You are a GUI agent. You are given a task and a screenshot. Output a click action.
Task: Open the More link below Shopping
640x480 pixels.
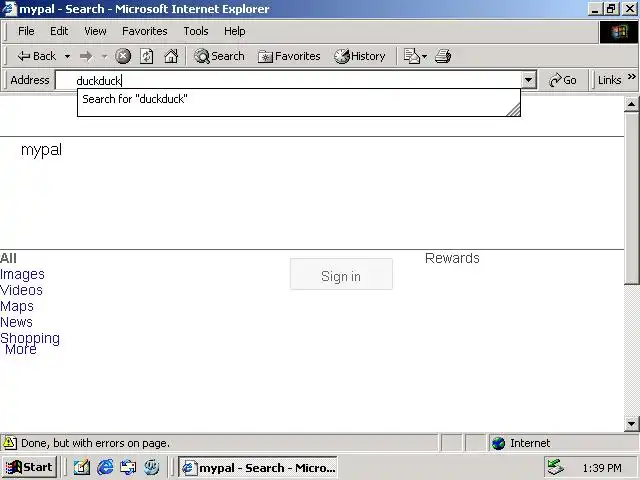pos(21,350)
